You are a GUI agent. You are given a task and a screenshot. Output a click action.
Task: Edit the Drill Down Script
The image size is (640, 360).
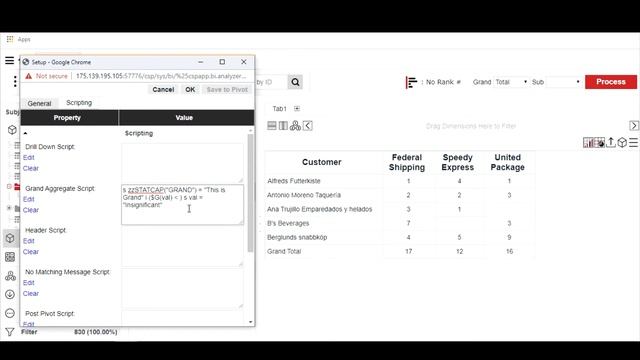coord(29,158)
